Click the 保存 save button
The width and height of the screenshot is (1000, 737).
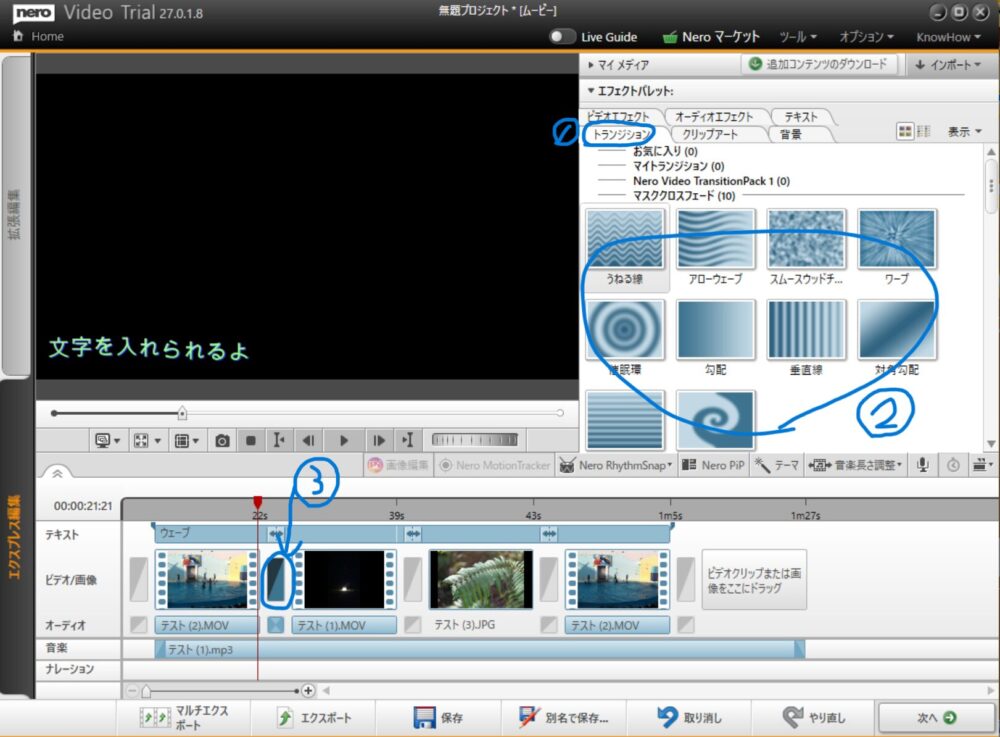pyautogui.click(x=438, y=718)
